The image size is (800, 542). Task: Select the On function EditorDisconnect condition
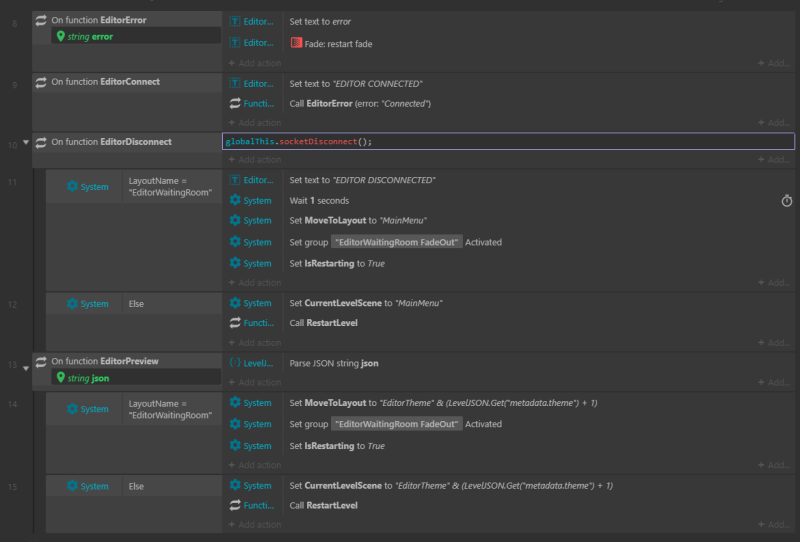coord(111,142)
